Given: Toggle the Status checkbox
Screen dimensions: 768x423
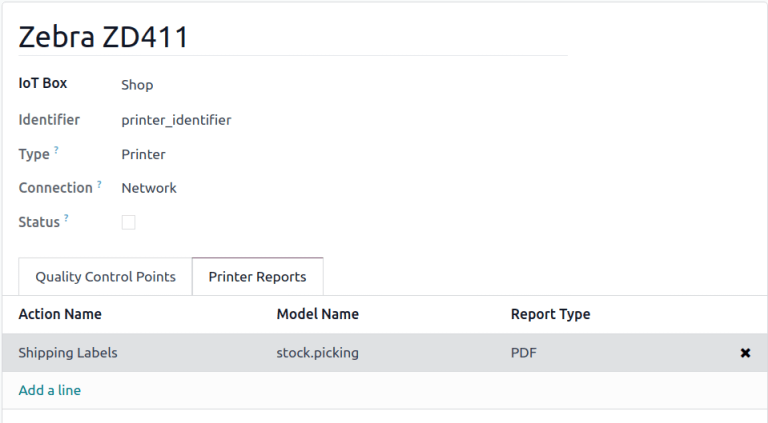Looking at the screenshot, I should click(x=128, y=222).
